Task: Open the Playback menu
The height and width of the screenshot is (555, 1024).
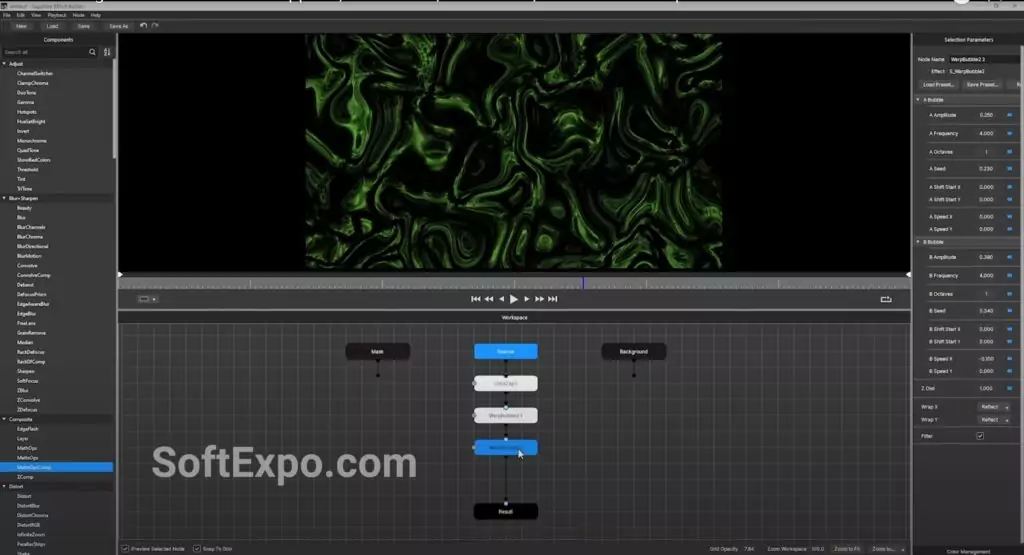Action: click(x=57, y=15)
